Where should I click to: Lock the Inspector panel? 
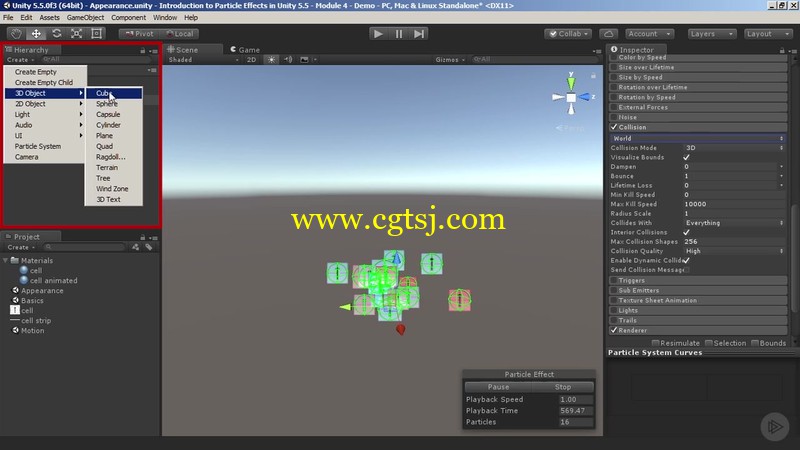[x=782, y=51]
